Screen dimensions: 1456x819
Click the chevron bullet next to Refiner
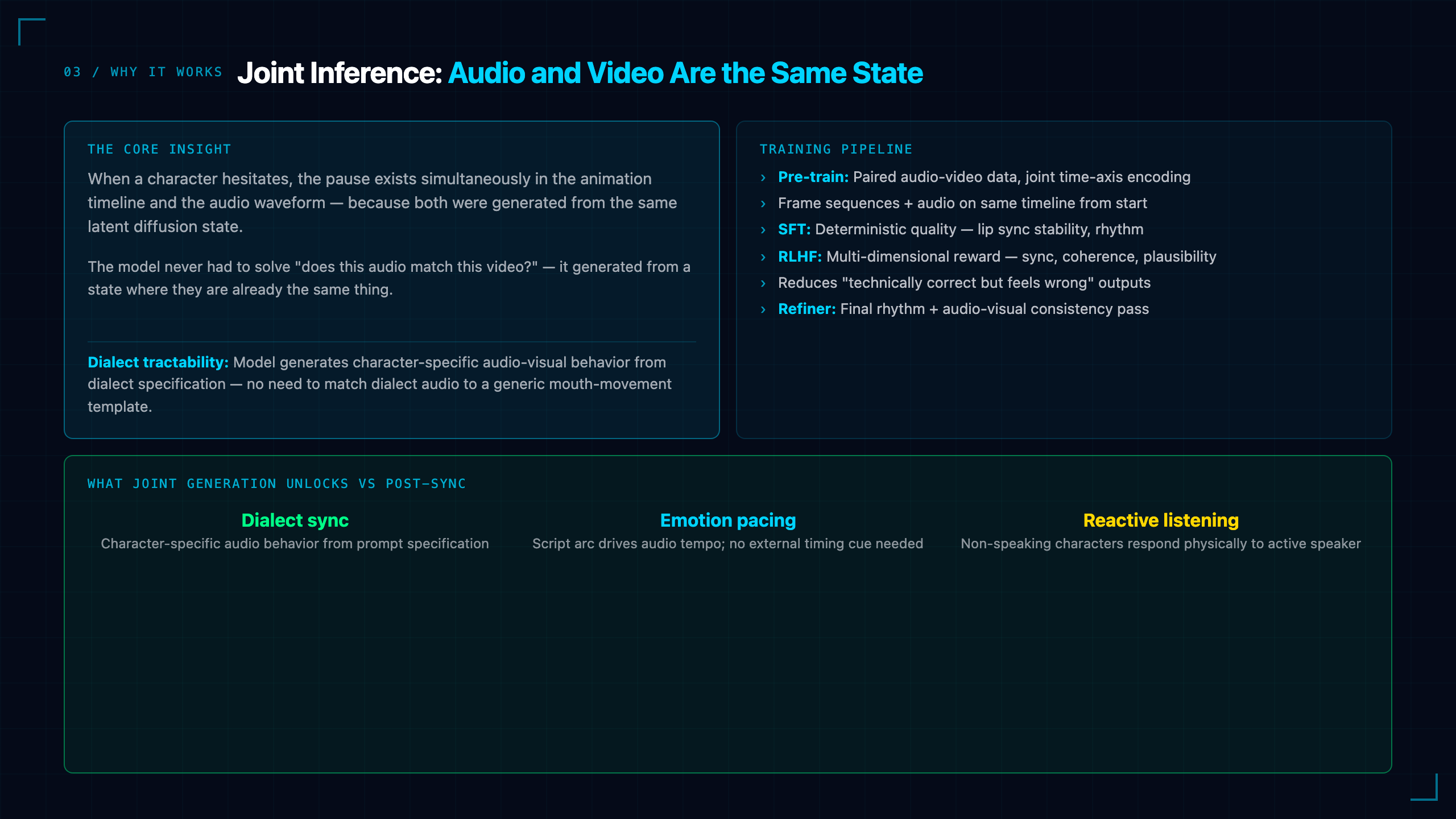tap(763, 310)
